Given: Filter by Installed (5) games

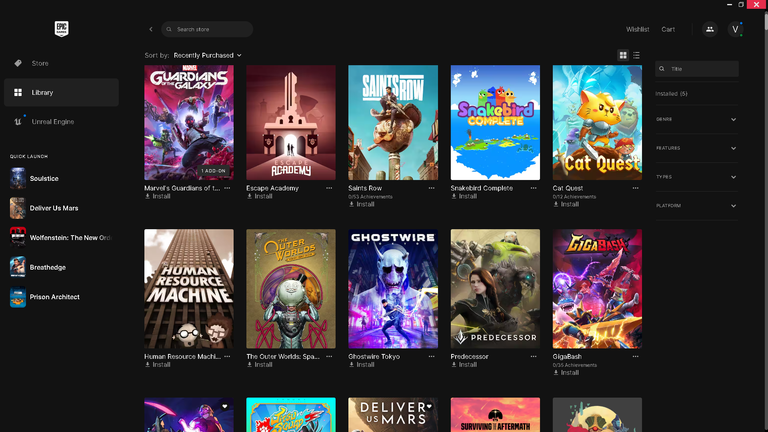Looking at the screenshot, I should point(671,94).
